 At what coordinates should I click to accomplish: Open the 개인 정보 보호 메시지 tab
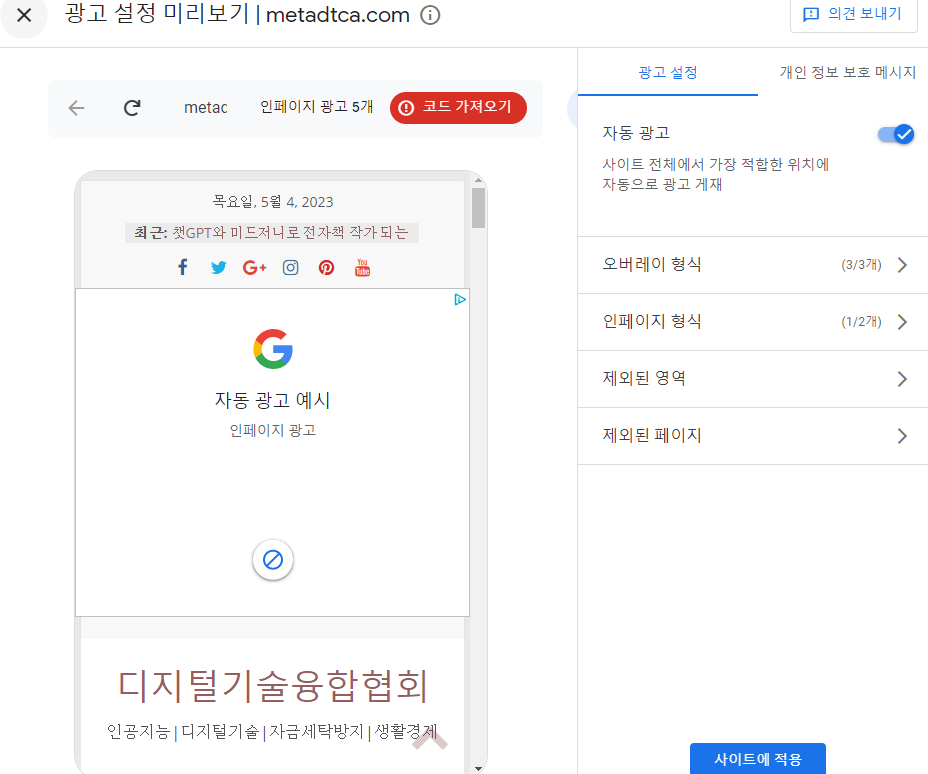coord(848,73)
